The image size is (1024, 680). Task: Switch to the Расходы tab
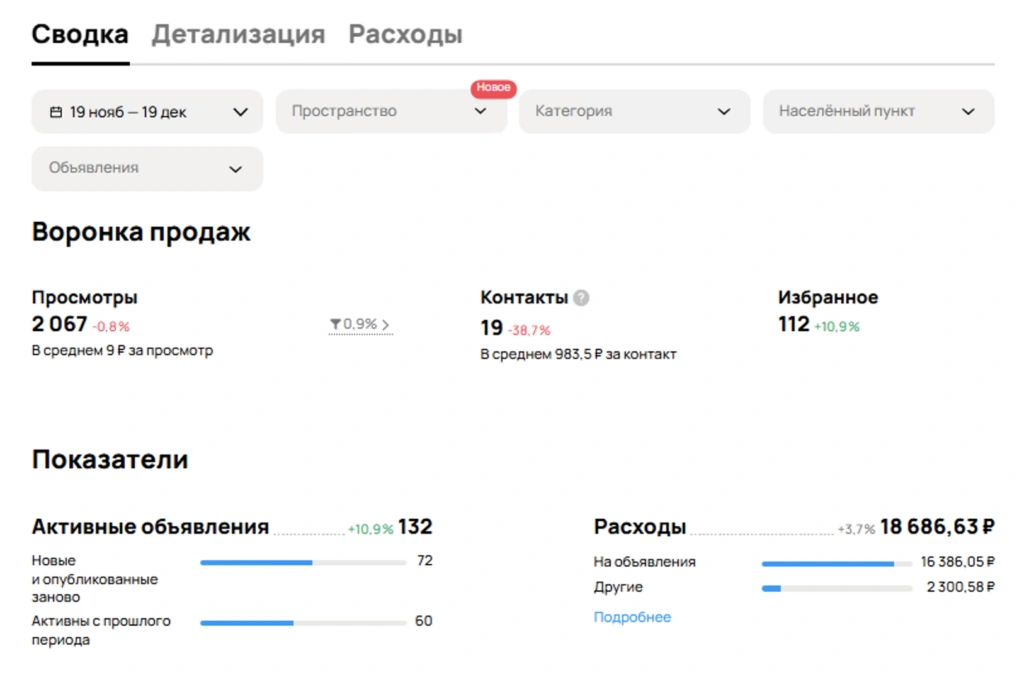[x=406, y=34]
